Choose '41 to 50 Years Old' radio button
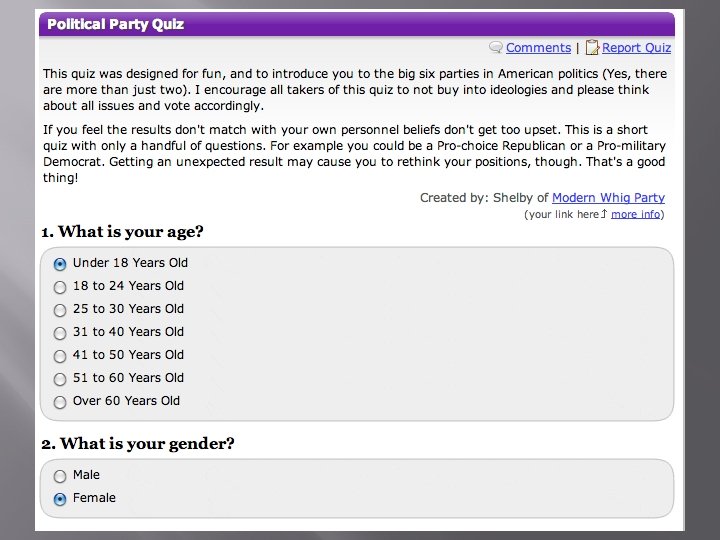The height and width of the screenshot is (540, 720). pos(60,356)
